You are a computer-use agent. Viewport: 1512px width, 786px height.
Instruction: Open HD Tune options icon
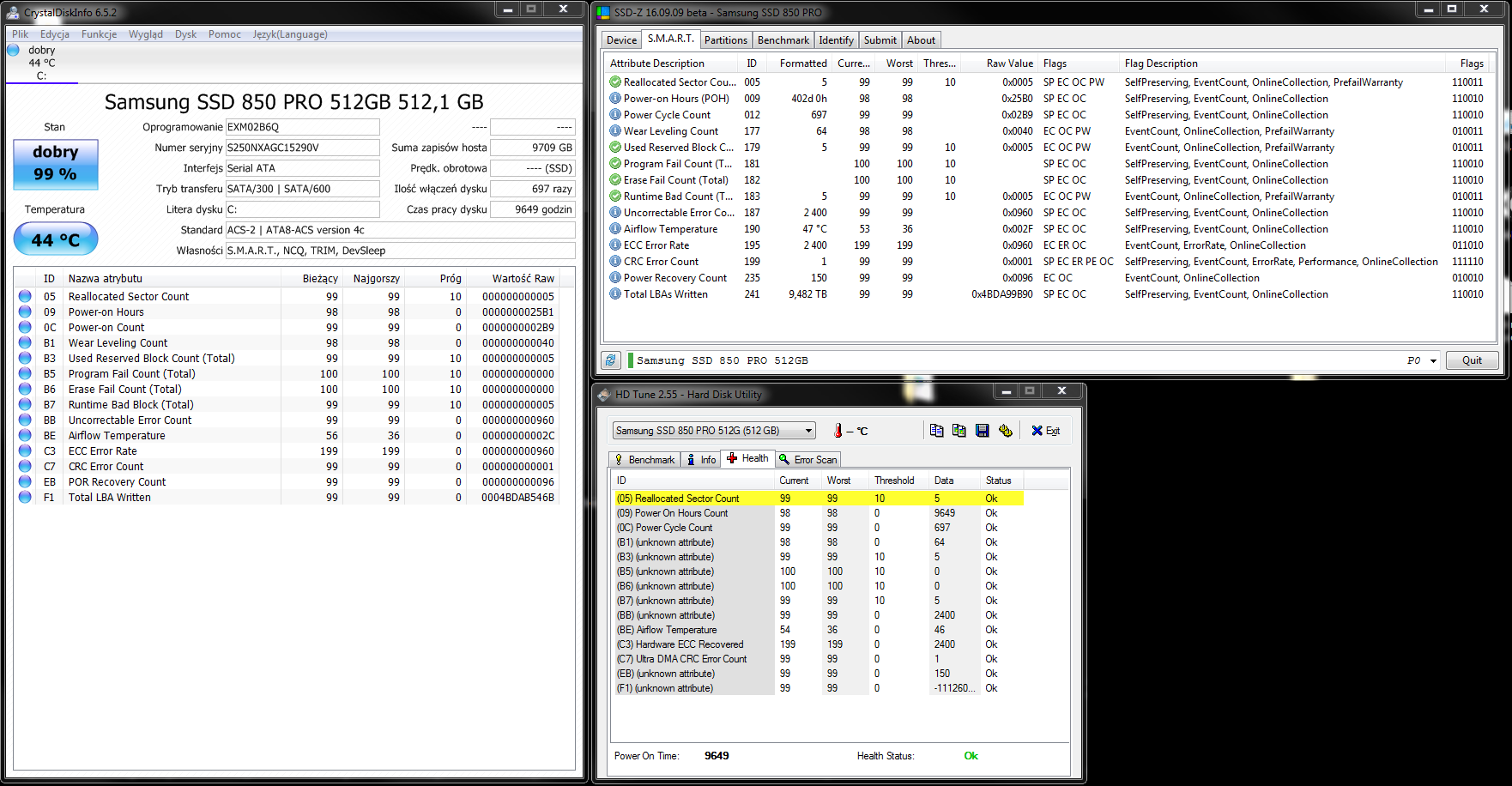(1005, 431)
